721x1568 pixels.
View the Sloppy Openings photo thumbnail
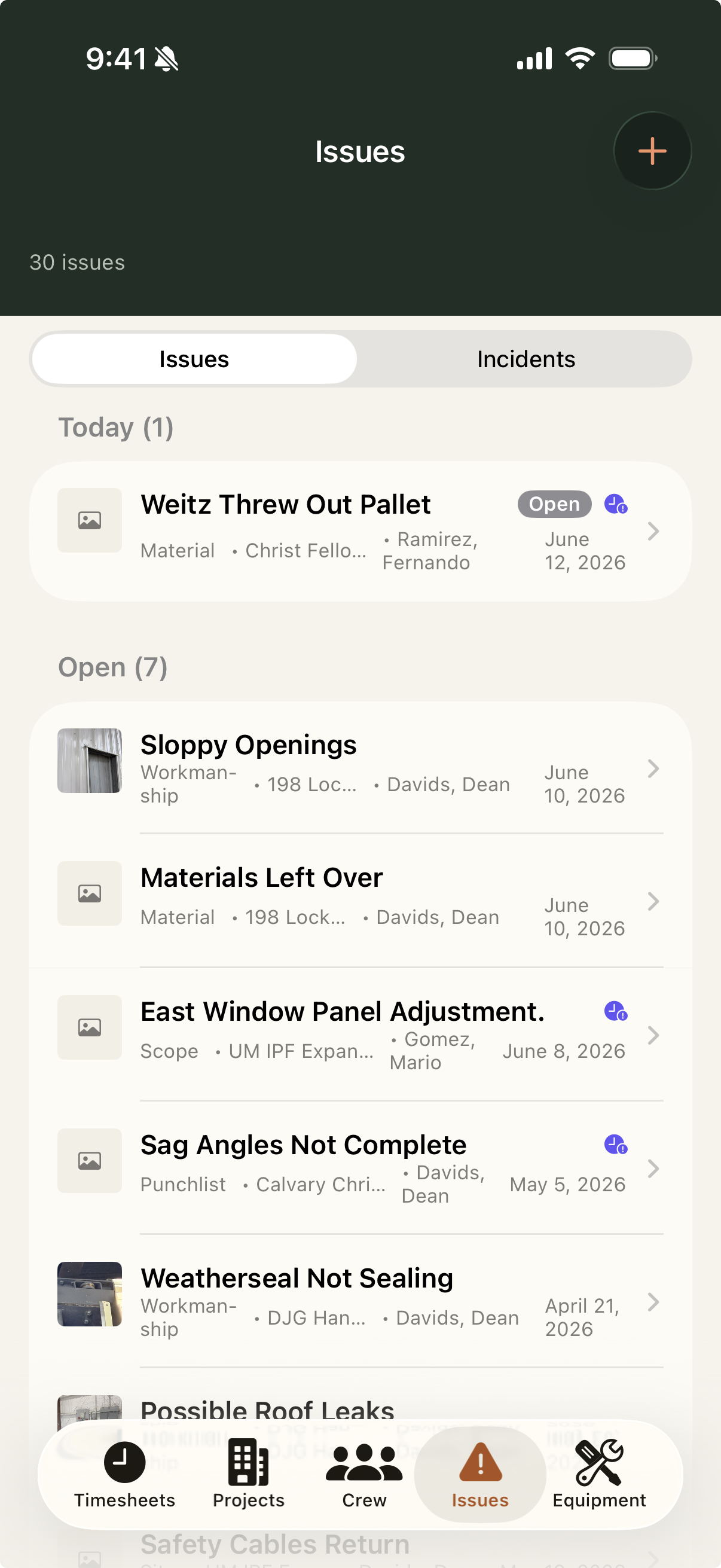pyautogui.click(x=90, y=761)
